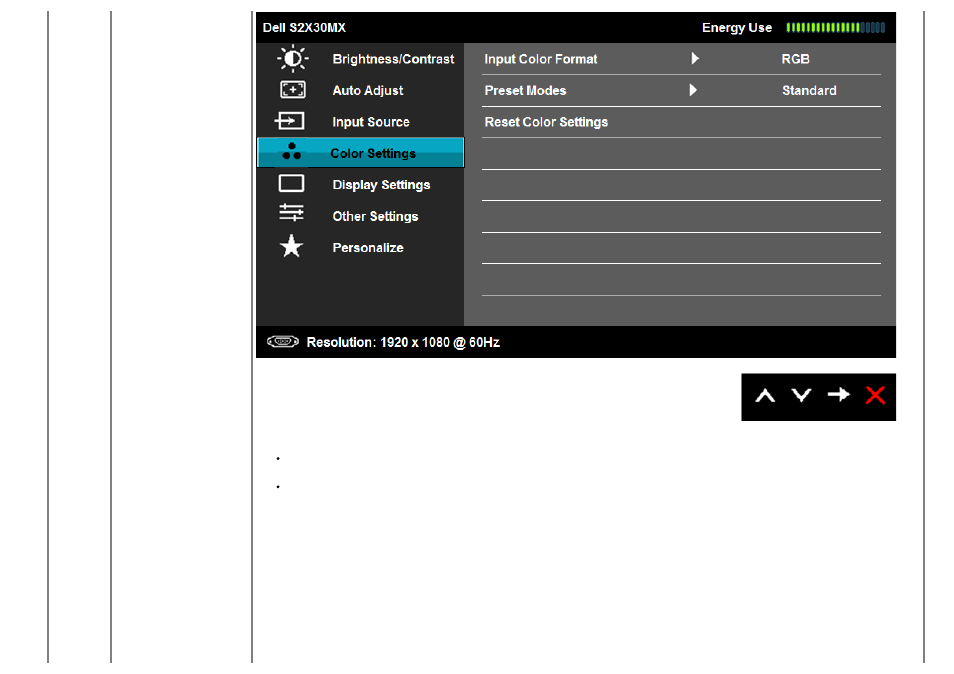Click the Display Settings rectangle icon
The height and width of the screenshot is (674, 954).
[291, 184]
